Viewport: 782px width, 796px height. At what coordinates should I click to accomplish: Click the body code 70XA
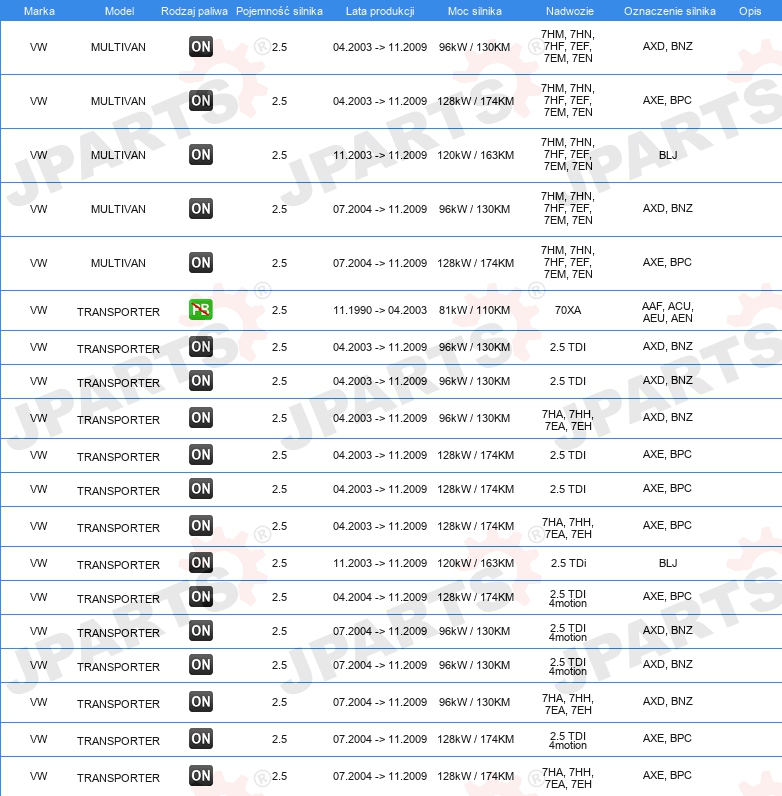click(x=568, y=310)
